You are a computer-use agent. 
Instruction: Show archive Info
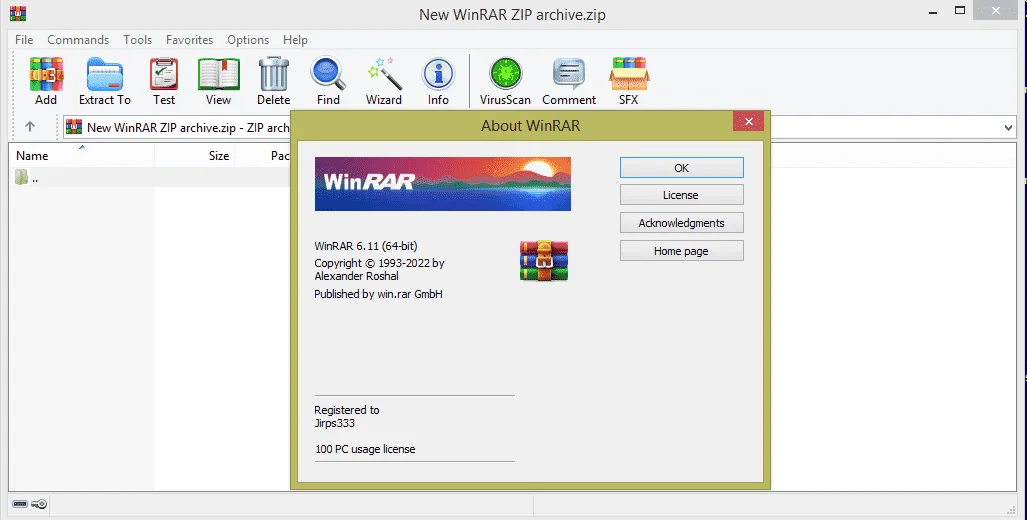[438, 81]
